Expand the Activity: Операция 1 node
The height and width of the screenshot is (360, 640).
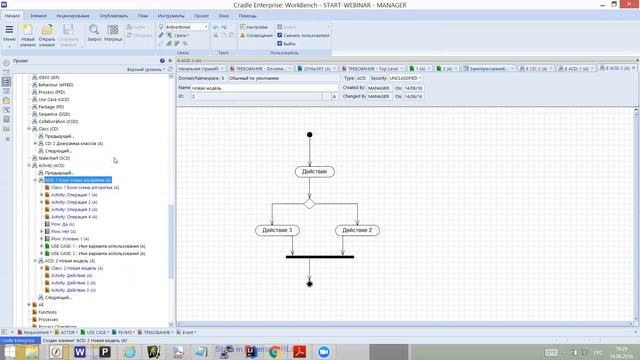(x=42, y=195)
